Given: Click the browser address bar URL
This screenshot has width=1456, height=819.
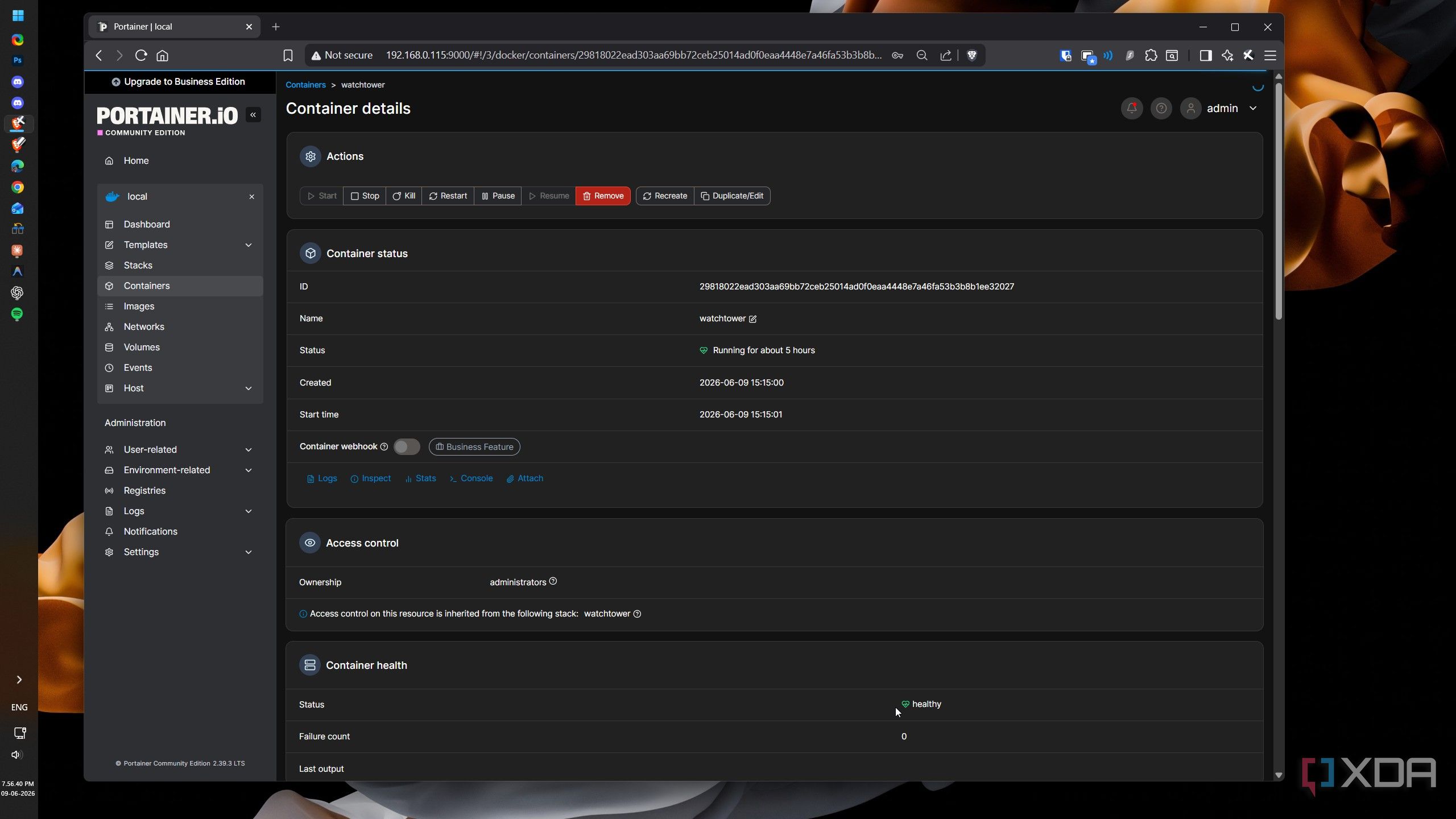Looking at the screenshot, I should [x=634, y=55].
